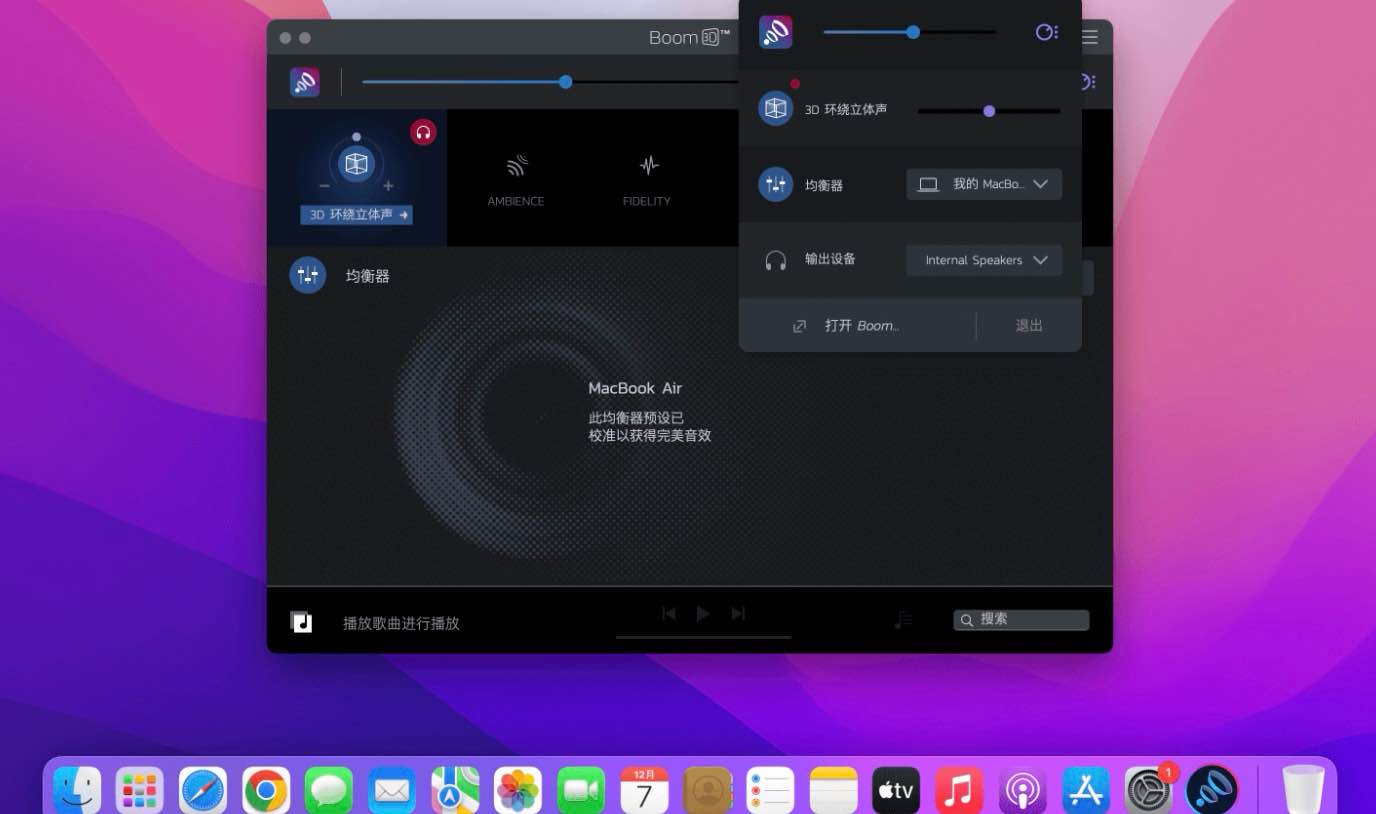Screen dimensions: 1376x814
Task: Open Maps from the Dock
Action: pos(455,791)
